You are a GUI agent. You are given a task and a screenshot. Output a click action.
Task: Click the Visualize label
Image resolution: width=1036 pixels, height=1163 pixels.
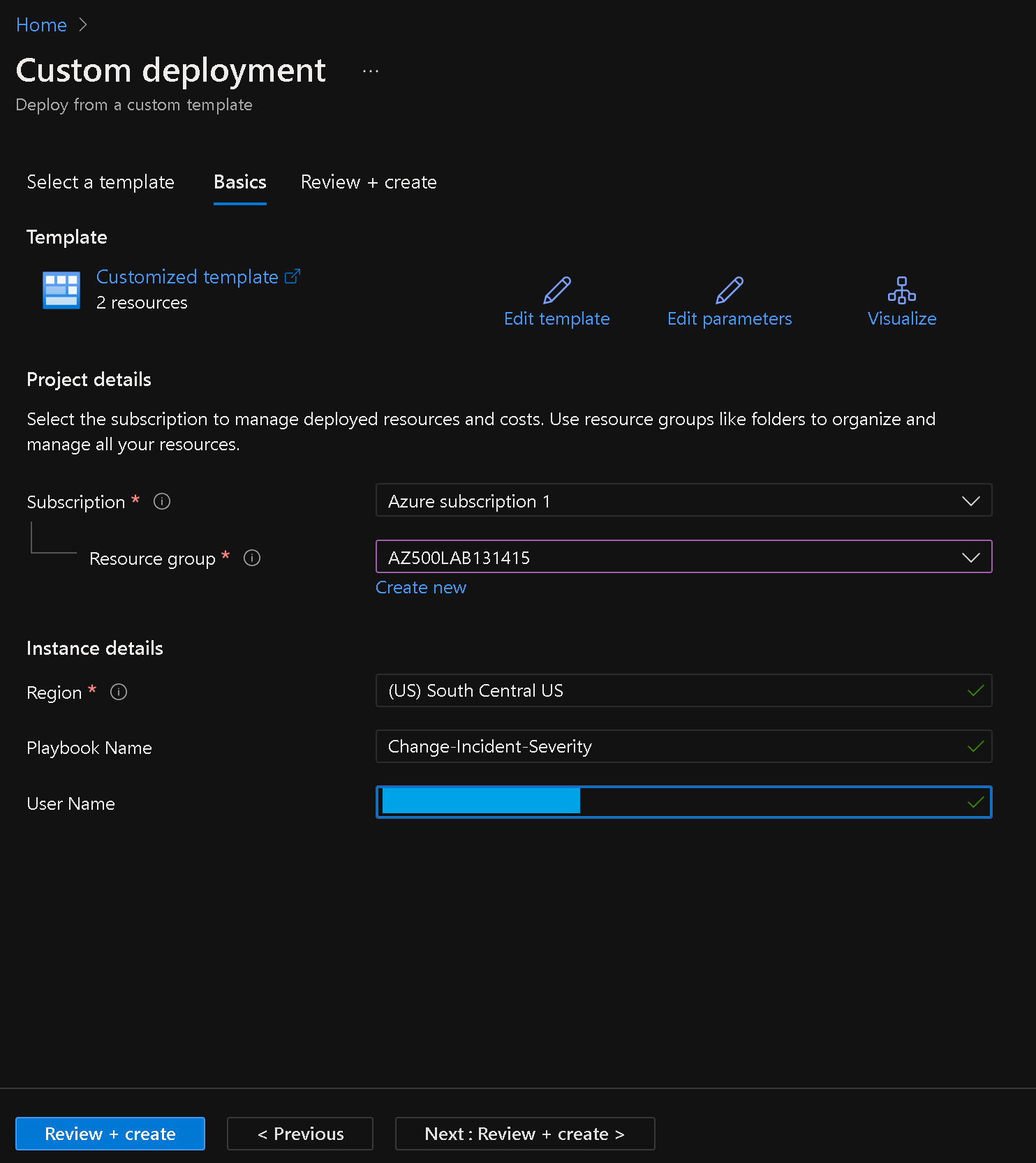point(902,319)
